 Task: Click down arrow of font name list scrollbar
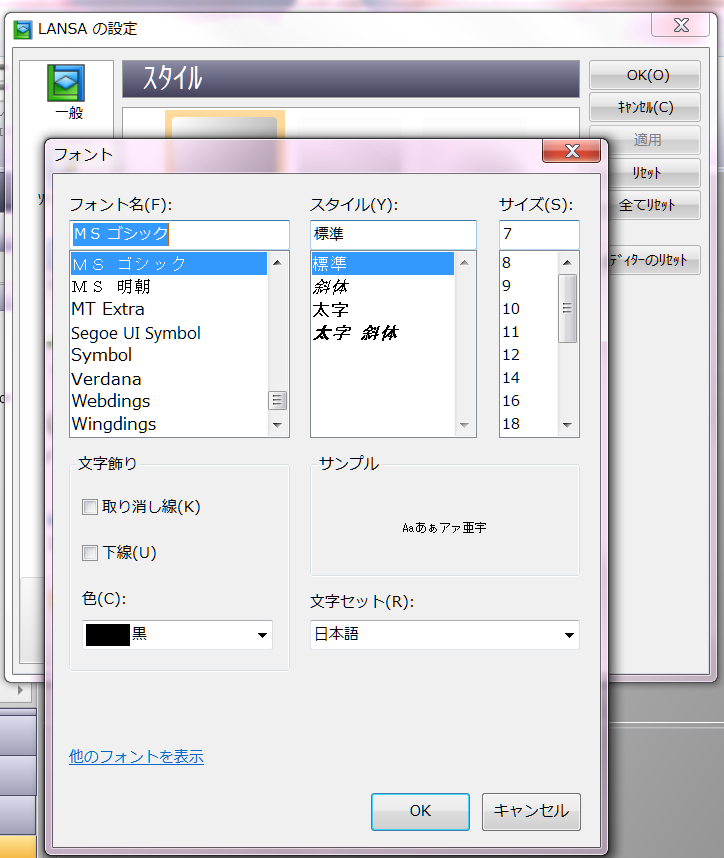[277, 425]
